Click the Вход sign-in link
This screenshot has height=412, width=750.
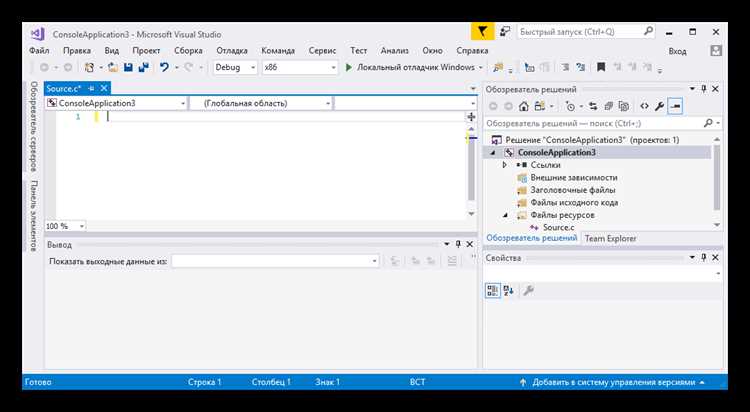[677, 51]
